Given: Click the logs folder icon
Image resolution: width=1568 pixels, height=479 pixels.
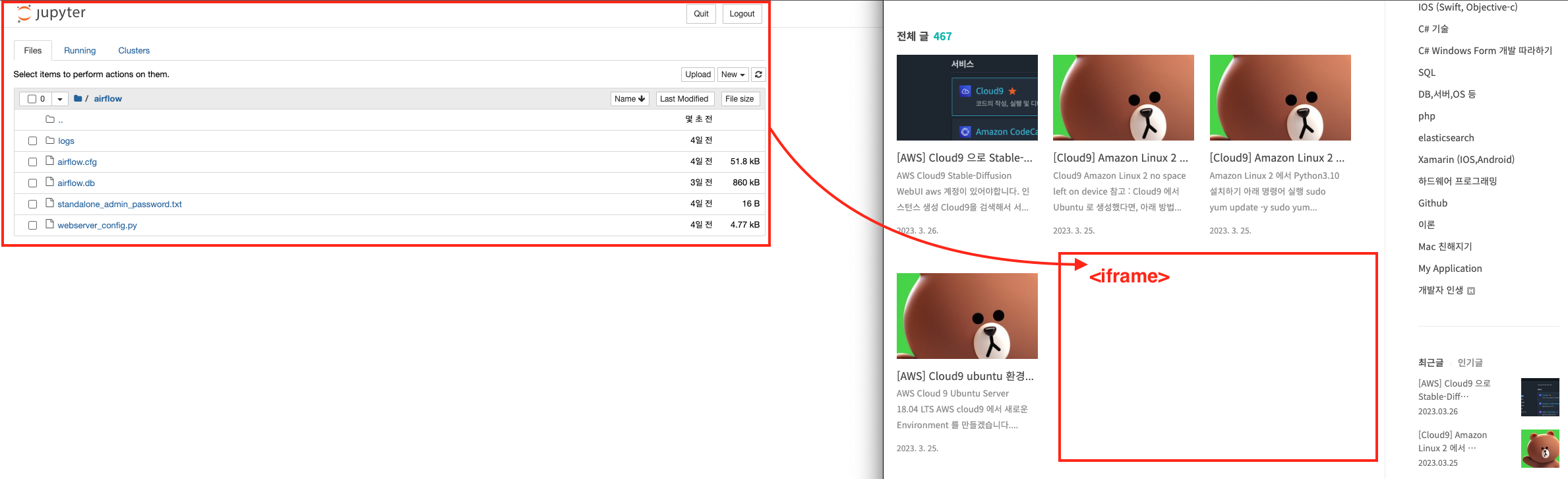Looking at the screenshot, I should 50,141.
